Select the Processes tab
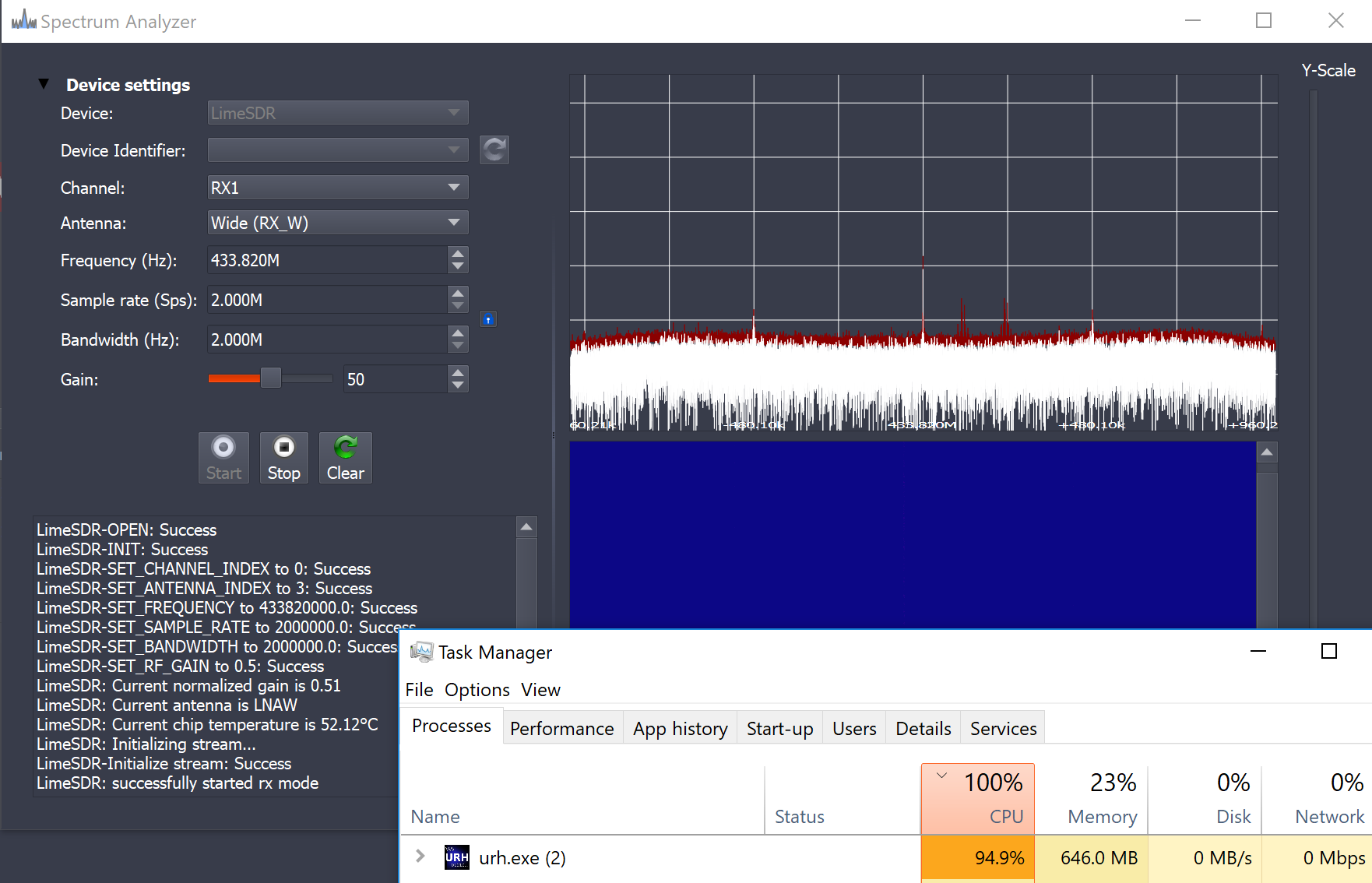The width and height of the screenshot is (1372, 883). pyautogui.click(x=451, y=726)
